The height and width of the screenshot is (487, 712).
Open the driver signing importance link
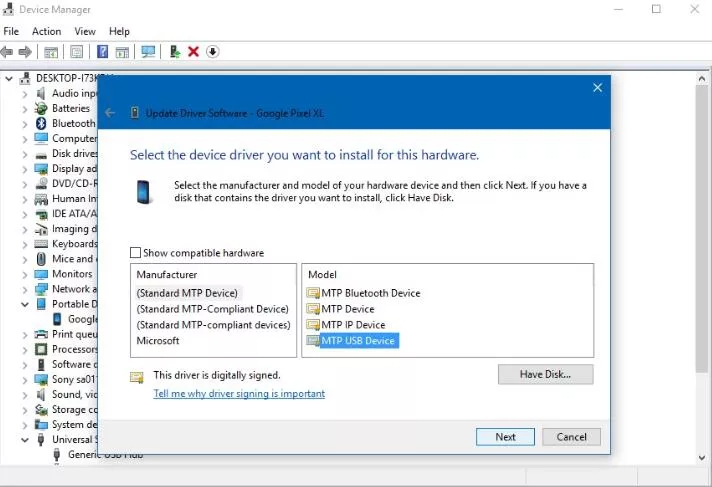coord(239,393)
